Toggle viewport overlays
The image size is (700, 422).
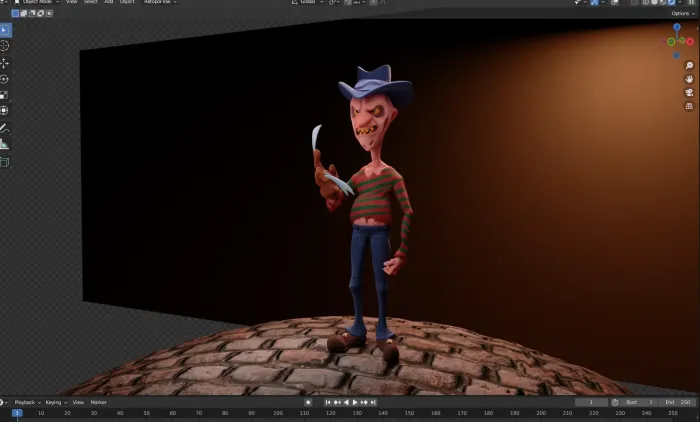tap(615, 2)
